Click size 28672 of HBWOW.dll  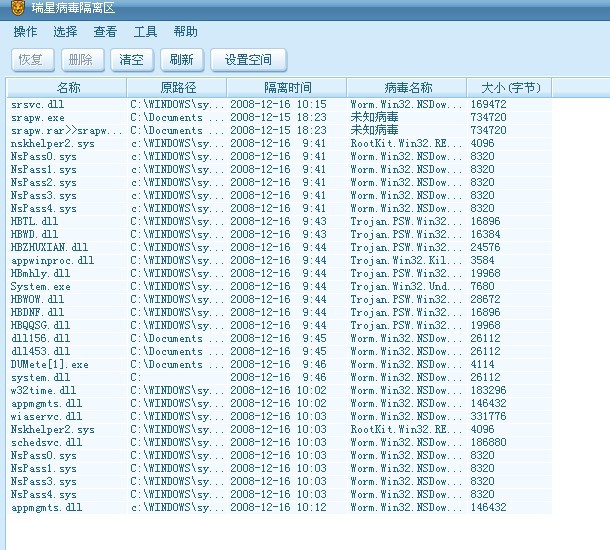point(485,299)
